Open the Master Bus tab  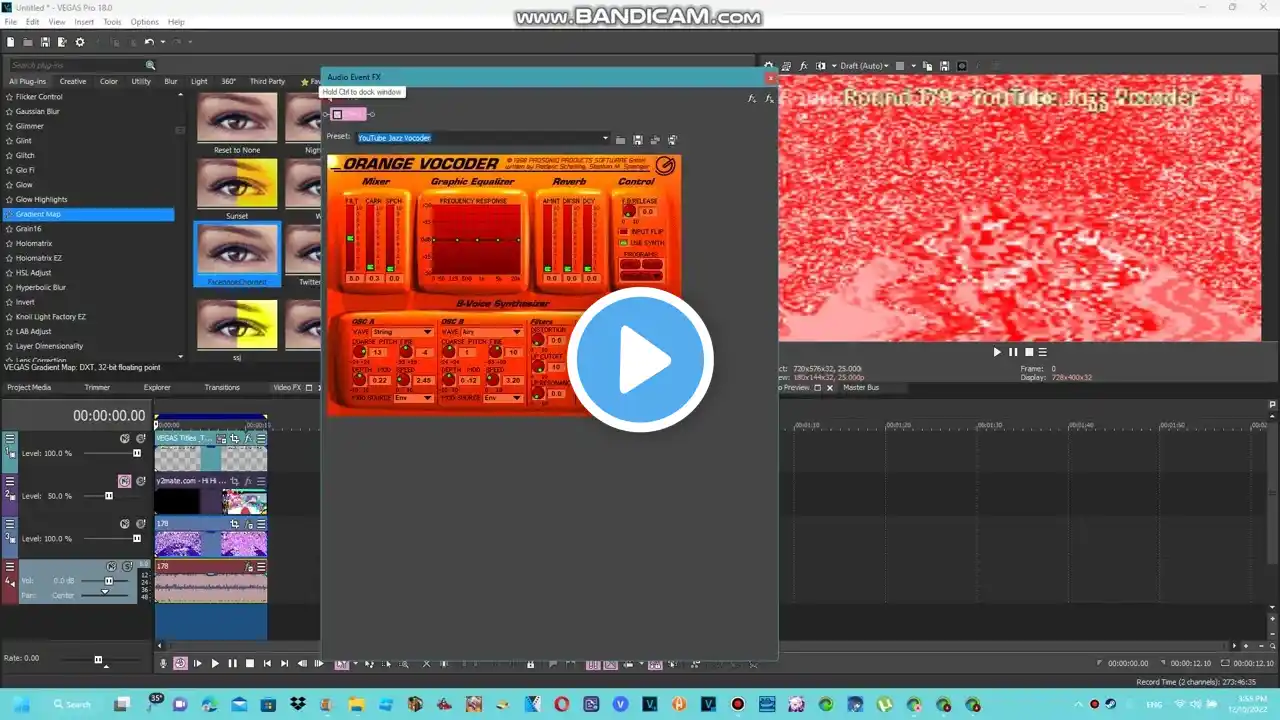pos(861,387)
